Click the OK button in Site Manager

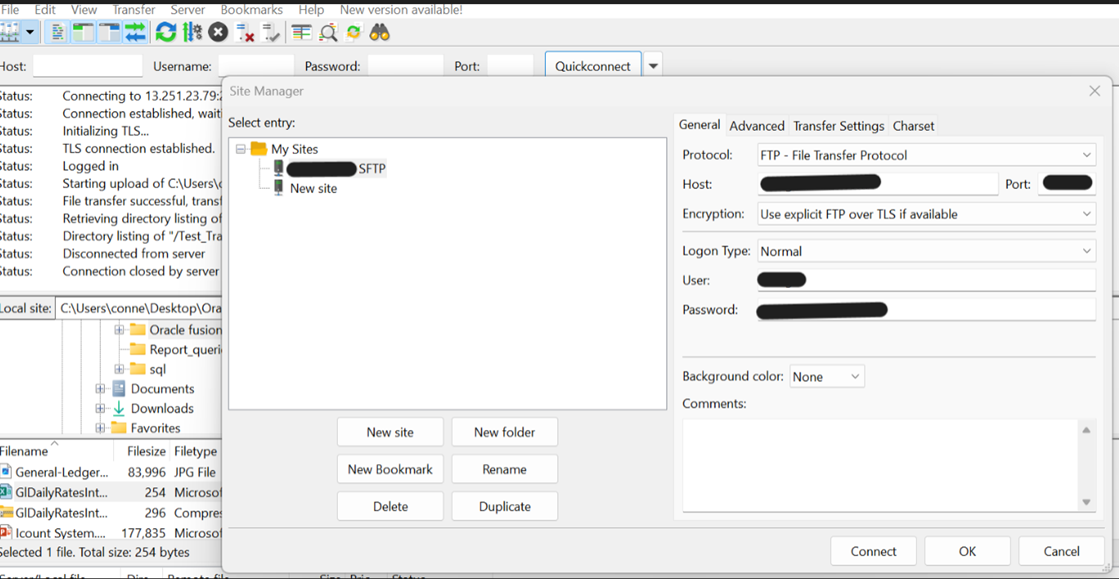(x=968, y=551)
